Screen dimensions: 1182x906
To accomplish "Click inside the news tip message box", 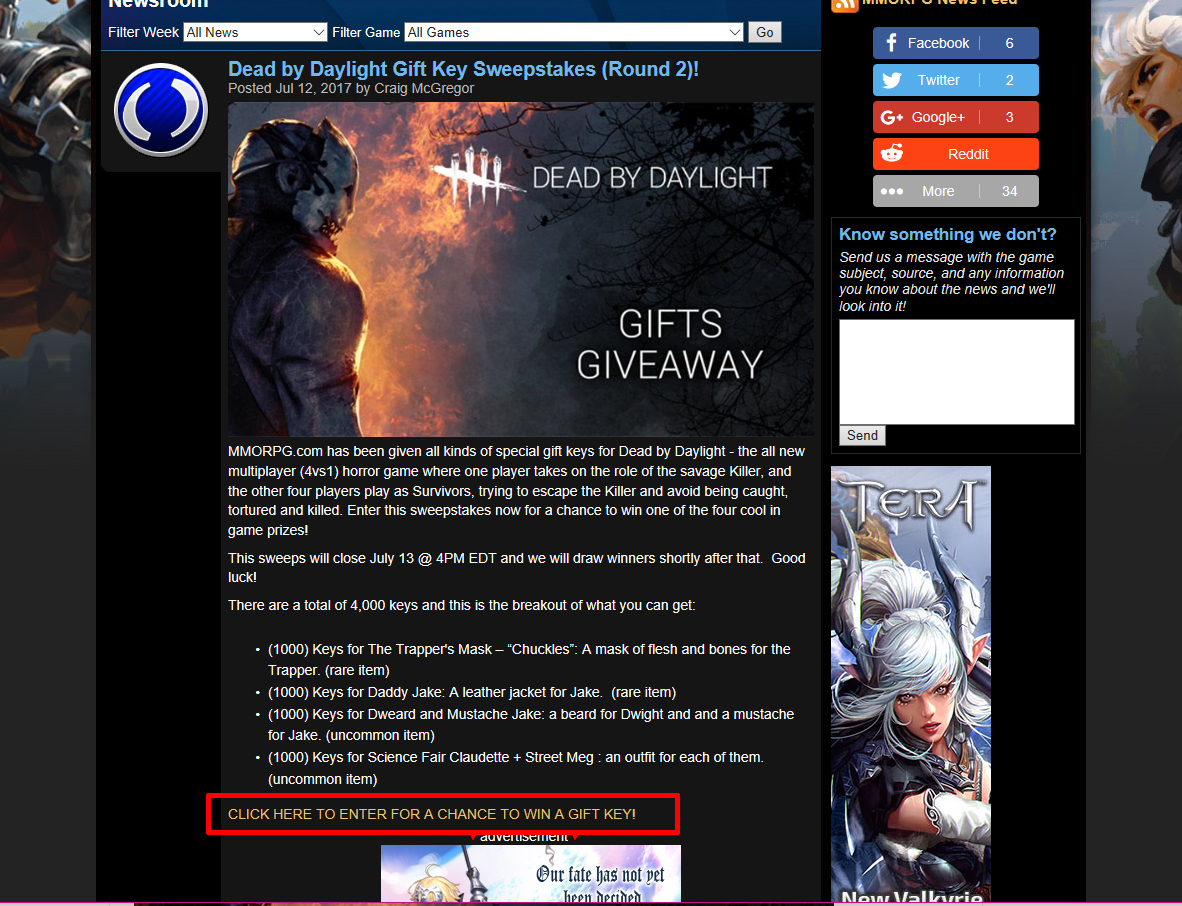I will [957, 372].
